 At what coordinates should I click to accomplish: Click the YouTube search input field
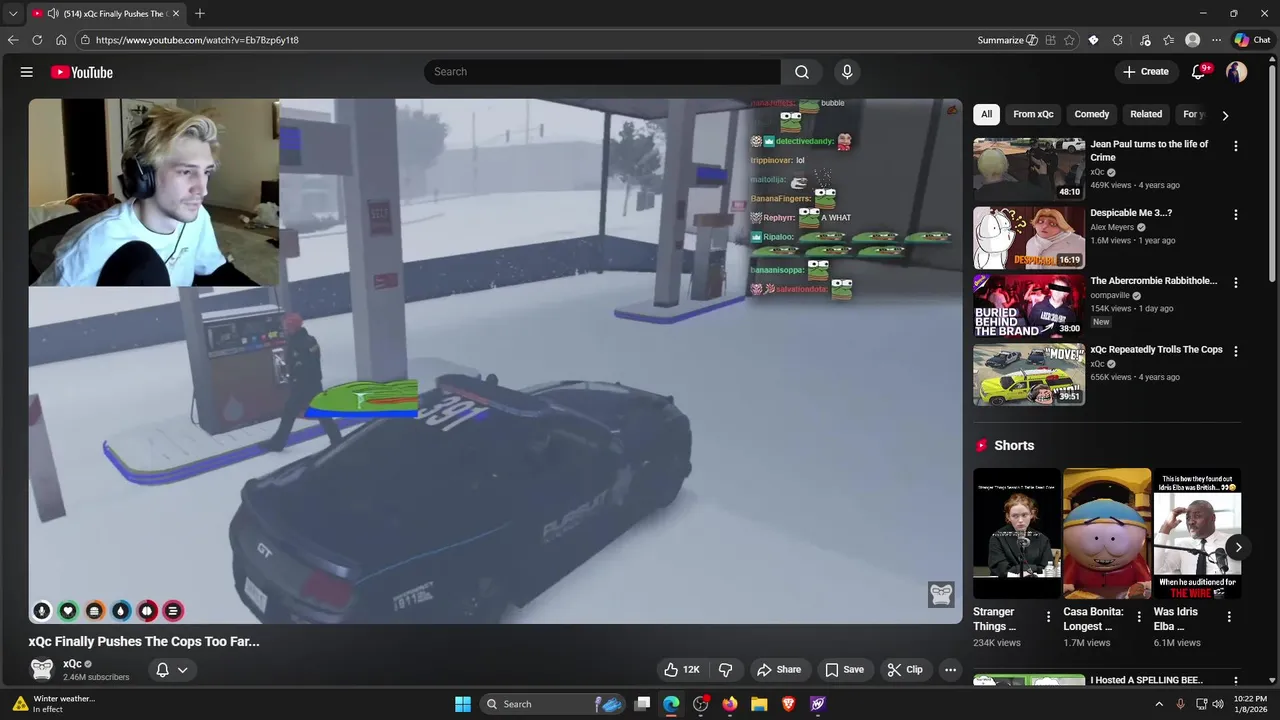[x=602, y=72]
